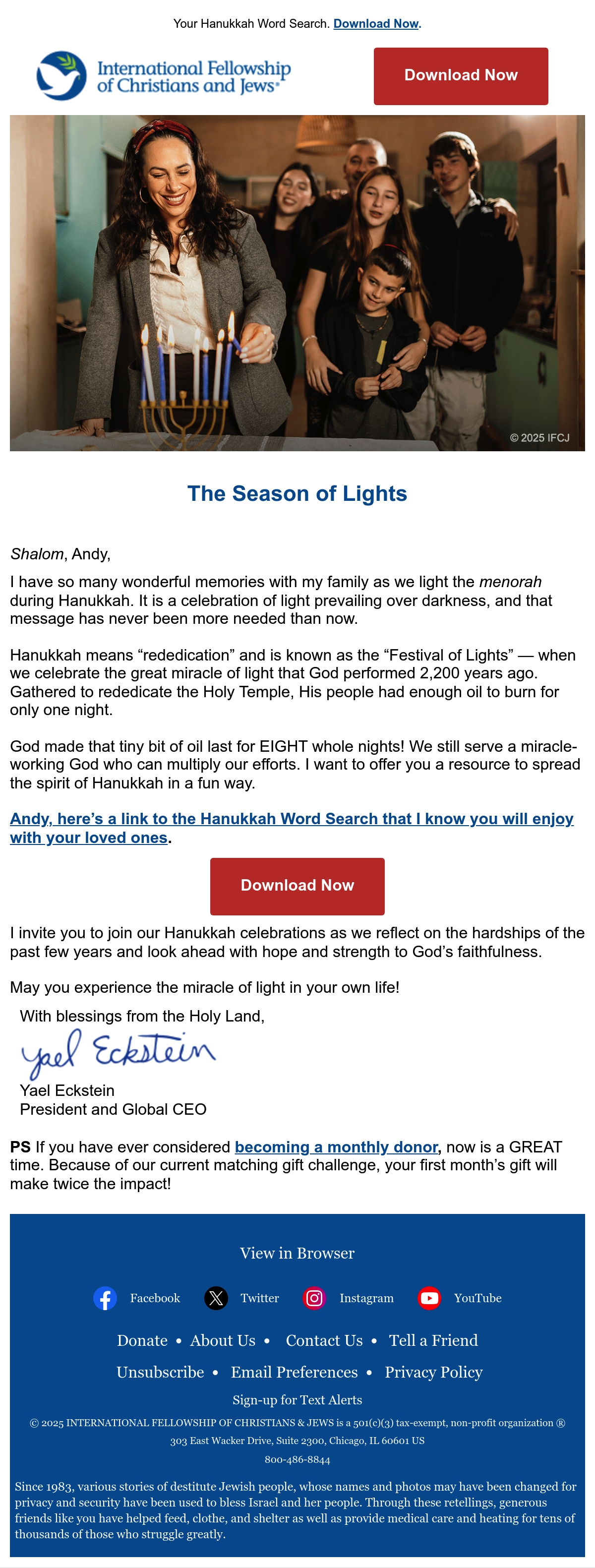Screen dimensions: 595x1568
Task: Select Tell a Friend link
Action: [433, 1340]
